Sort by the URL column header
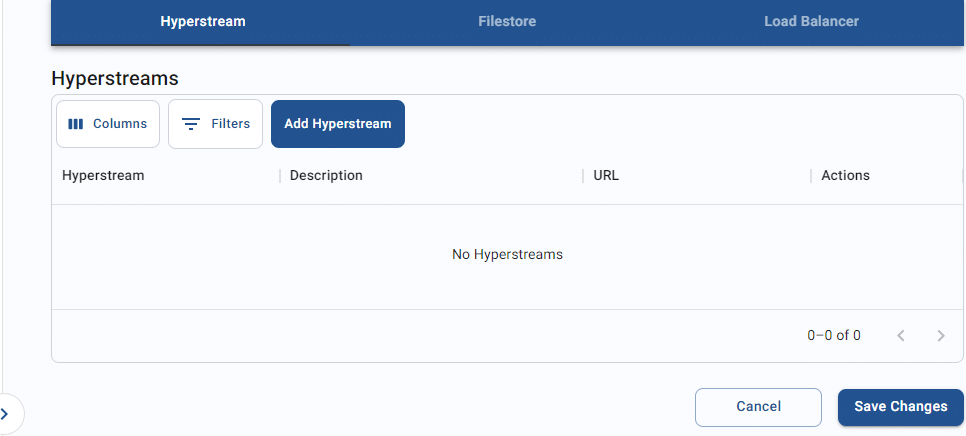The width and height of the screenshot is (966, 436). tap(606, 176)
